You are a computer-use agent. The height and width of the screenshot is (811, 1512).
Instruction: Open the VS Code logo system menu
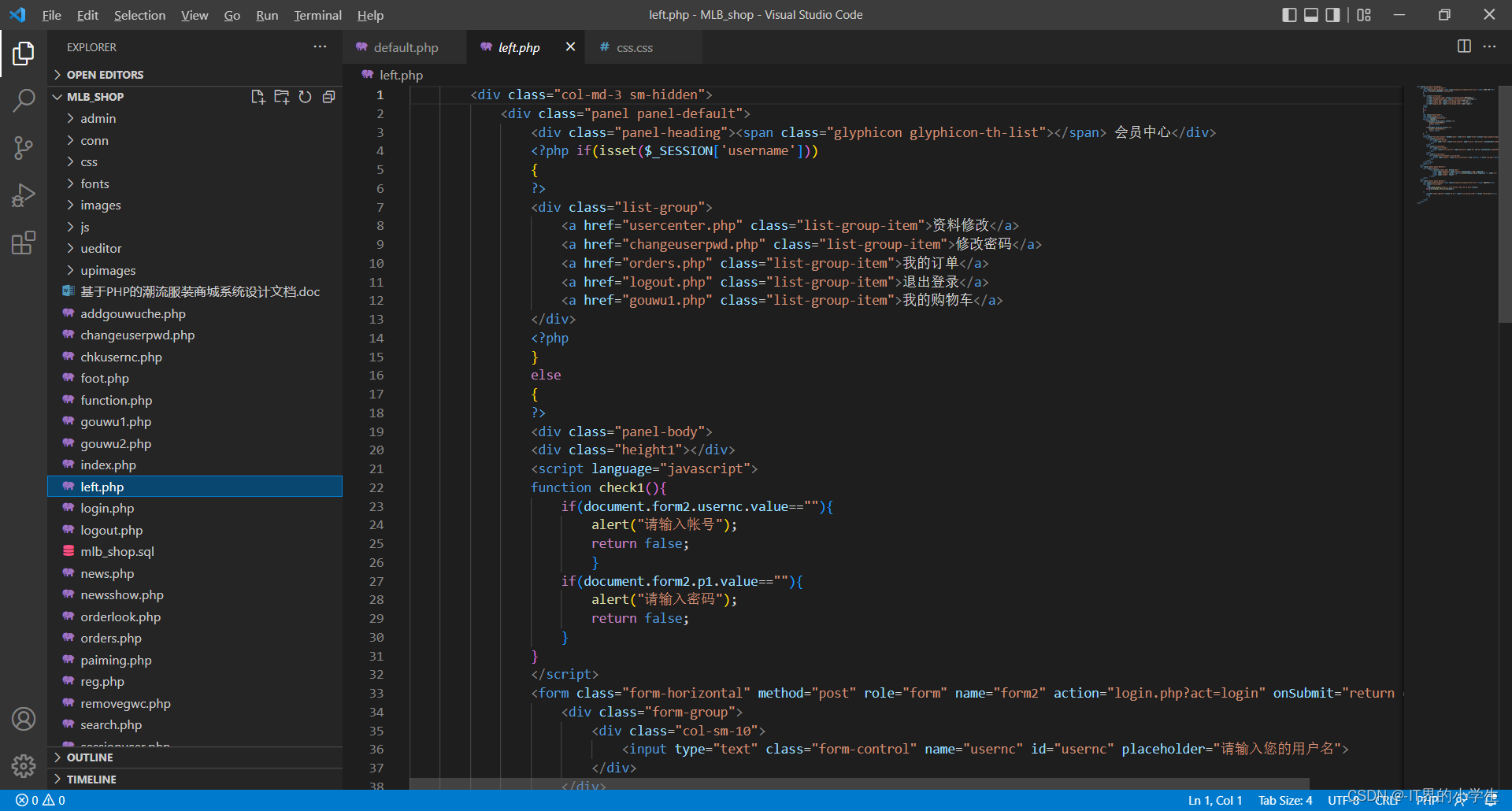pyautogui.click(x=17, y=15)
